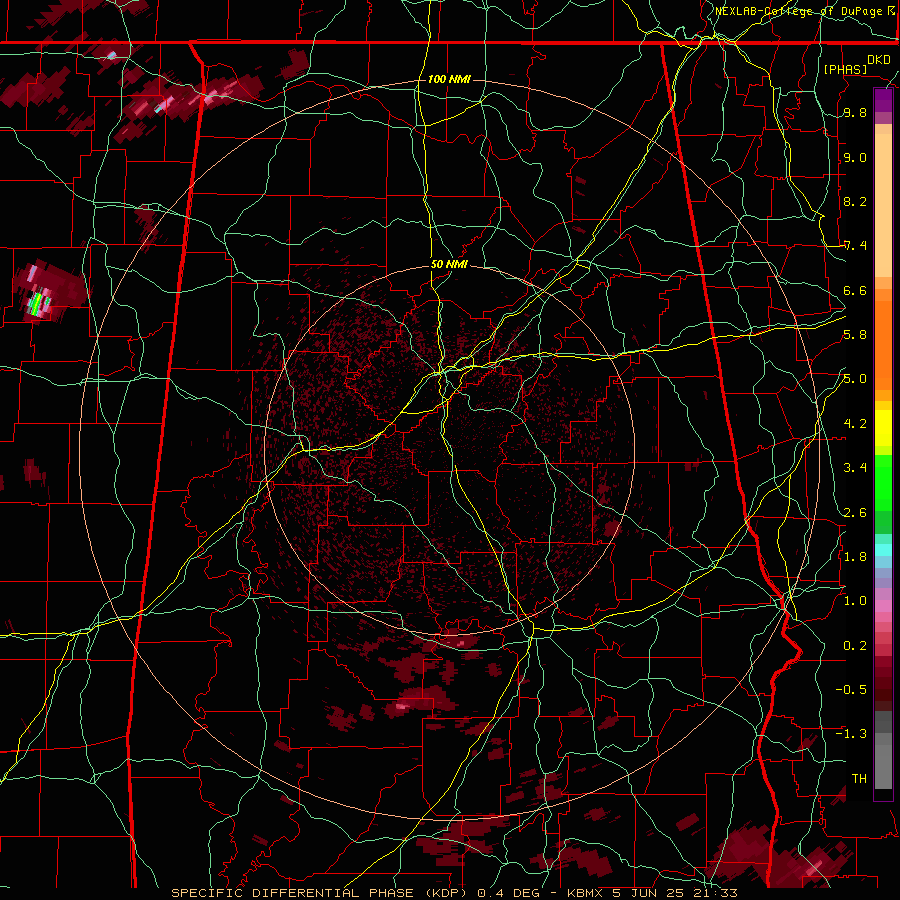This screenshot has height=900, width=900.
Task: Select the 9.0 scale value
Action: 855,158
